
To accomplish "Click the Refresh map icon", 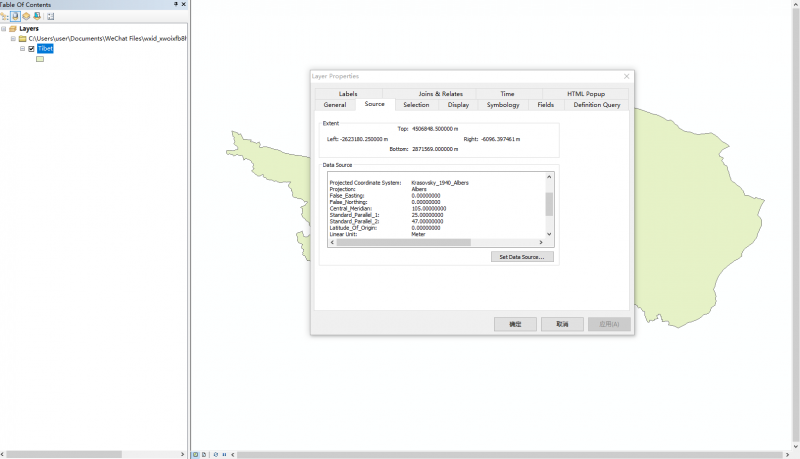I will [x=215, y=454].
